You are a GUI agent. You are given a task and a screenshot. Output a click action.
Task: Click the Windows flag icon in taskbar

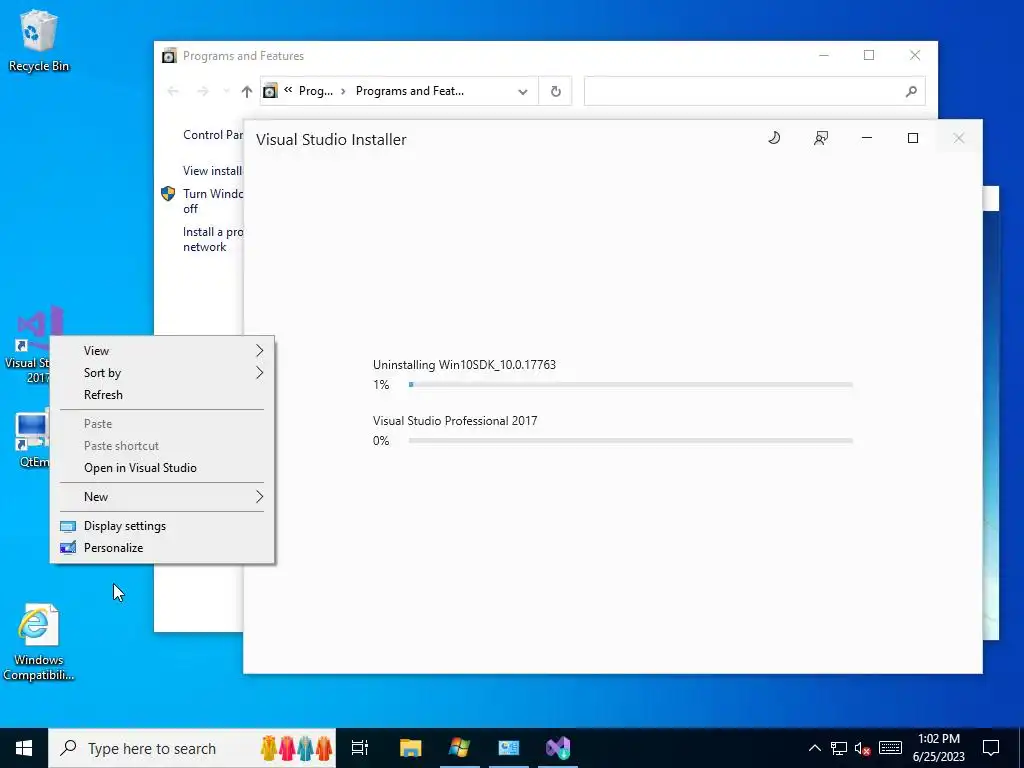pyautogui.click(x=460, y=748)
